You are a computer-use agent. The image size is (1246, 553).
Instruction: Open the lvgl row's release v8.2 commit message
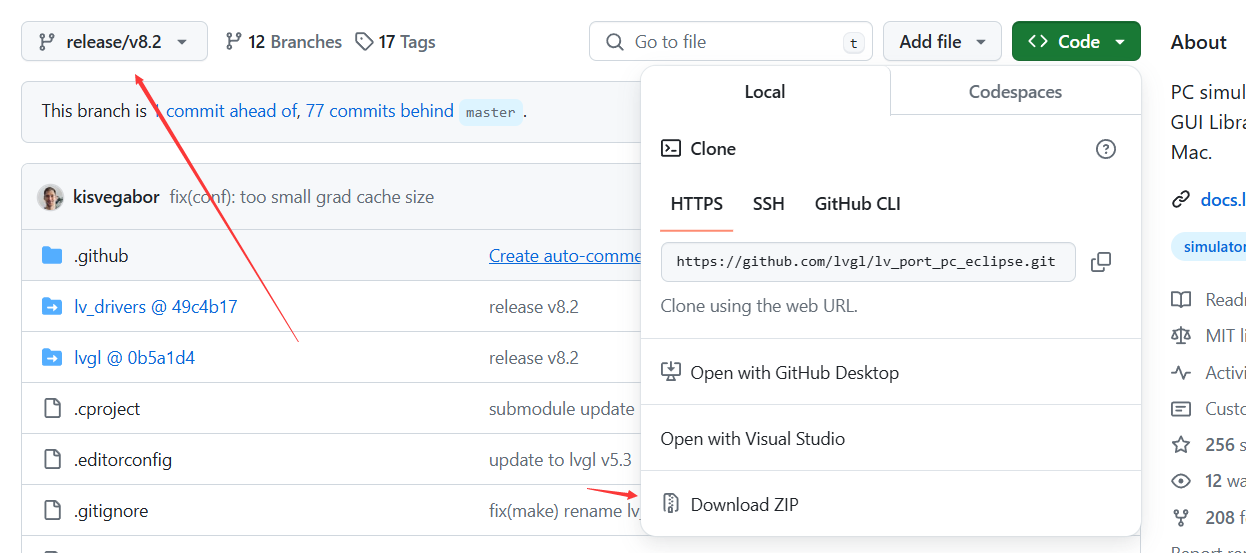click(x=534, y=358)
